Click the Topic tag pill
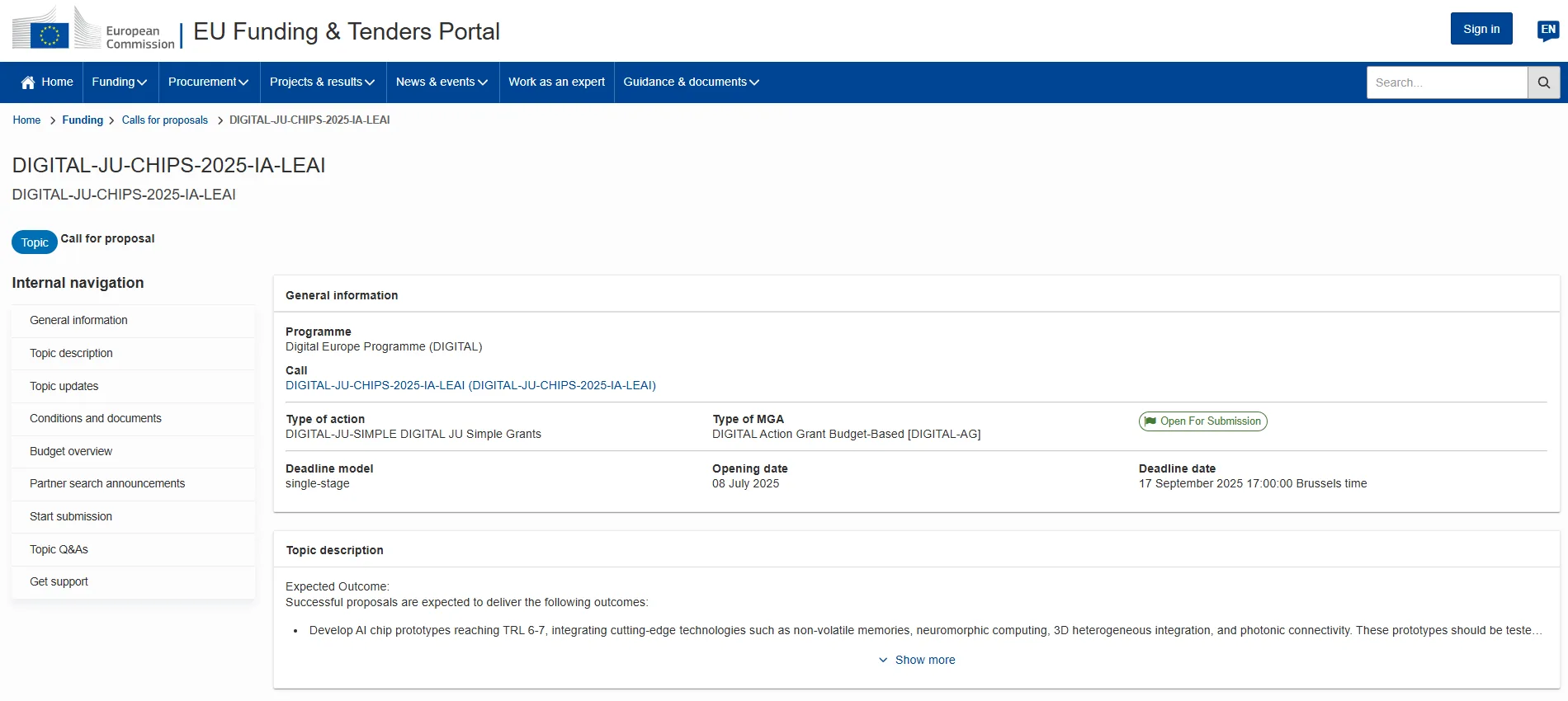The image size is (1568, 701). coord(35,242)
